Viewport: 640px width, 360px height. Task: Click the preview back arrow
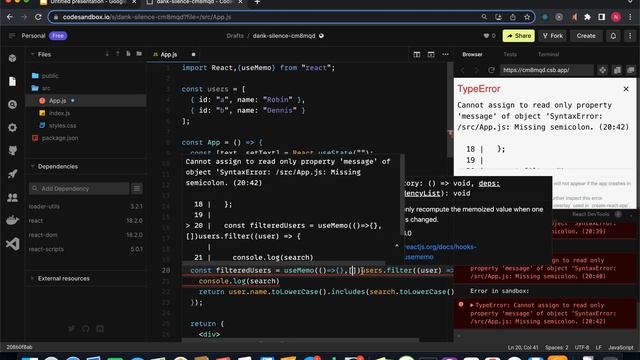point(462,70)
